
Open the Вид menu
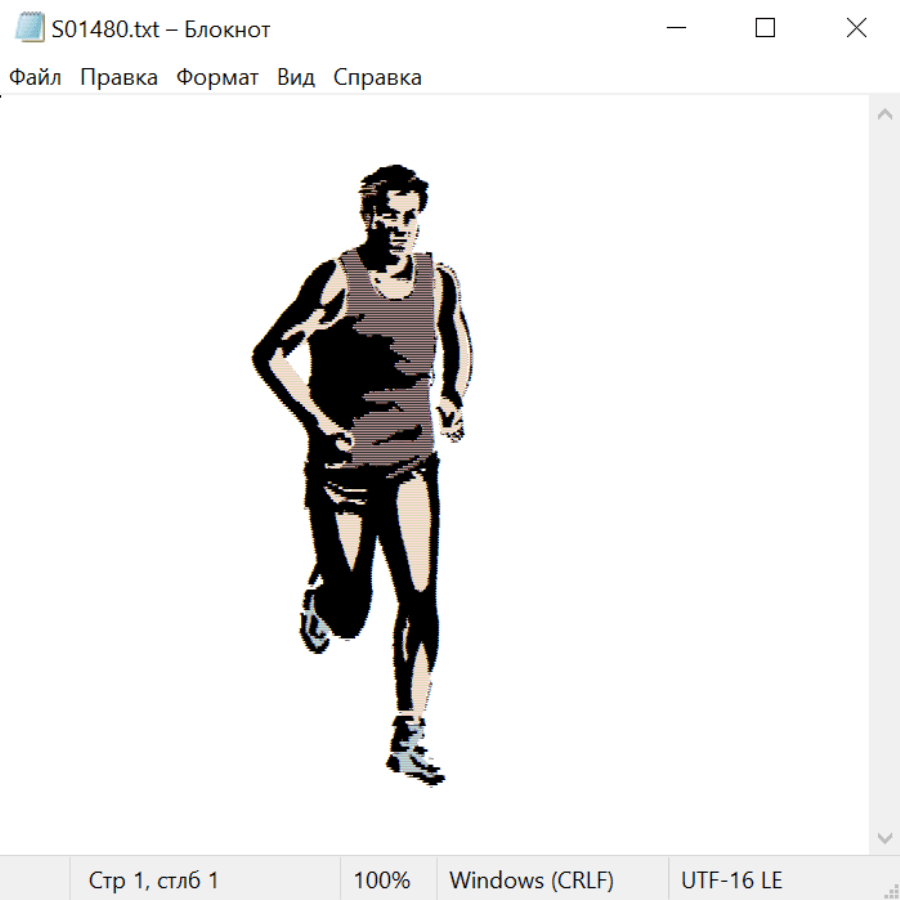pyautogui.click(x=296, y=78)
